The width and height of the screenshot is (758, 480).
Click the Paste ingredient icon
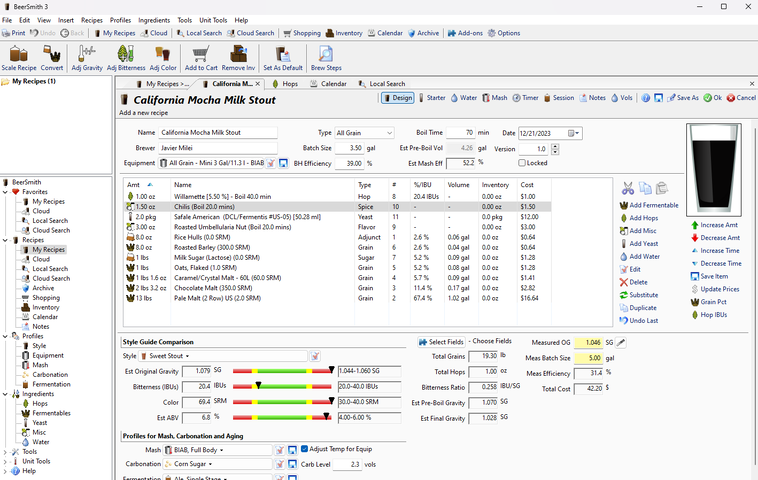[662, 188]
